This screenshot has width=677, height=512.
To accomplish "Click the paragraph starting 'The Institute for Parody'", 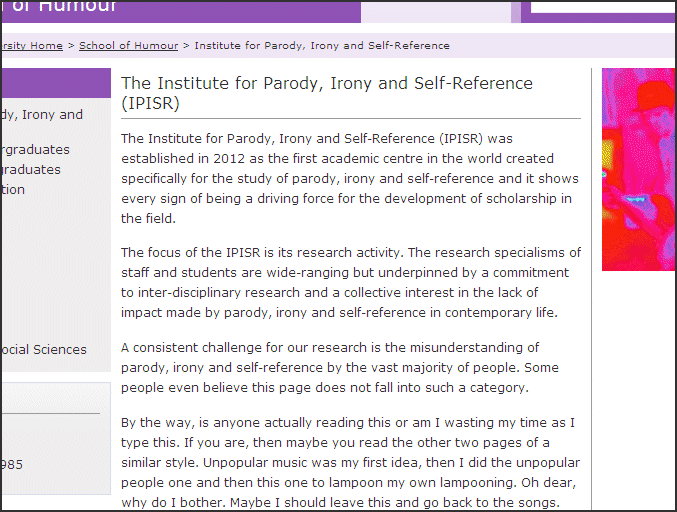I will pos(350,179).
